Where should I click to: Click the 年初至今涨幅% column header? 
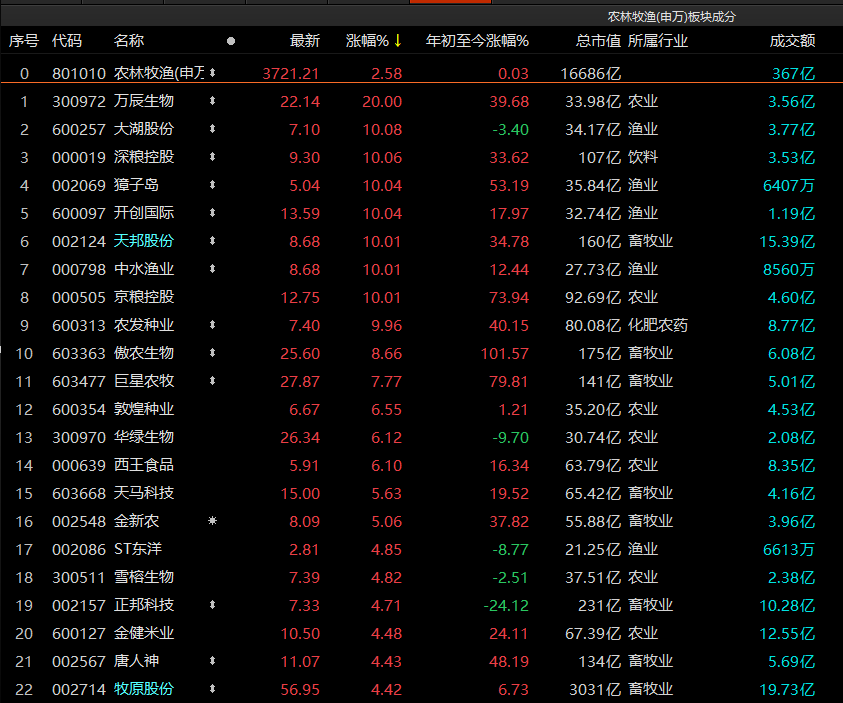tap(477, 41)
